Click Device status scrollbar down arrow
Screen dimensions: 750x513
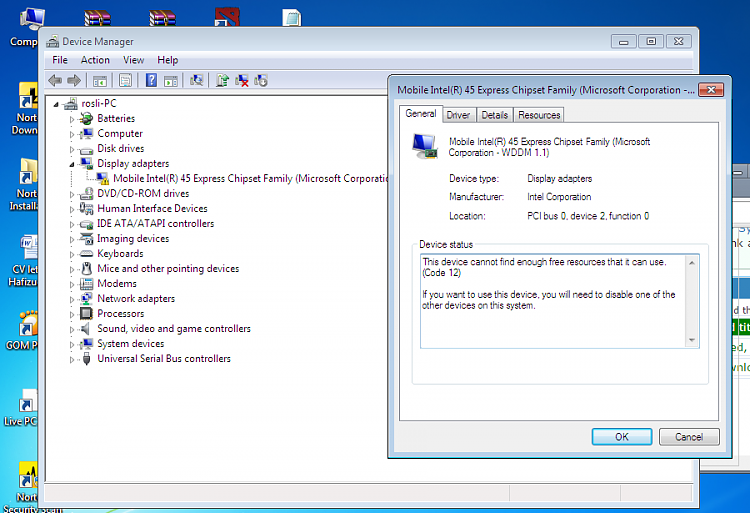692,340
